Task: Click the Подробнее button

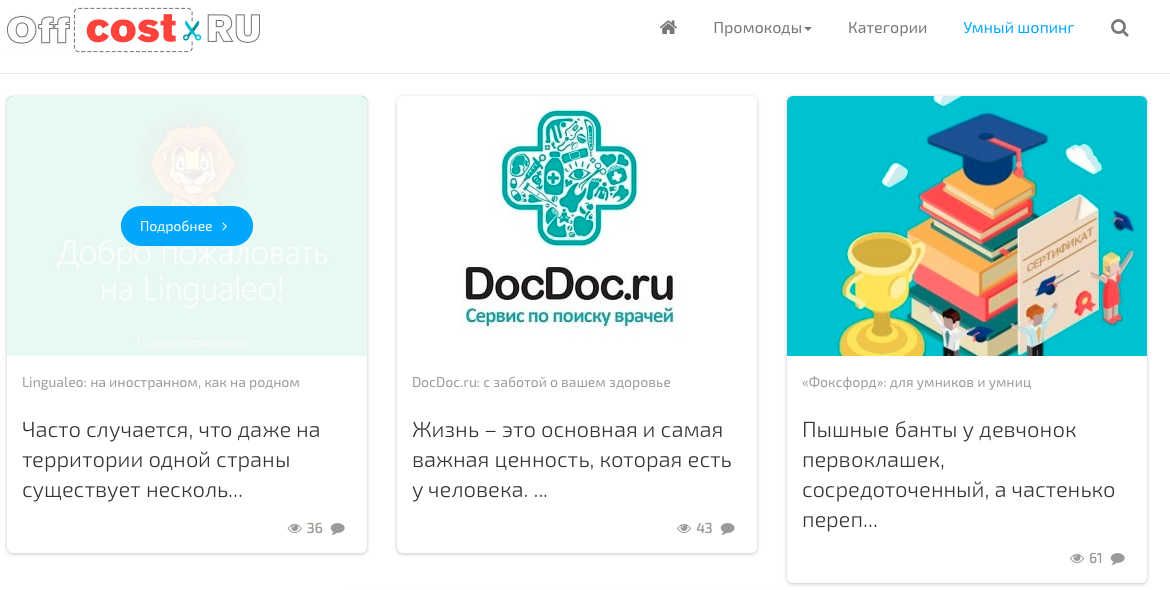Action: [187, 226]
